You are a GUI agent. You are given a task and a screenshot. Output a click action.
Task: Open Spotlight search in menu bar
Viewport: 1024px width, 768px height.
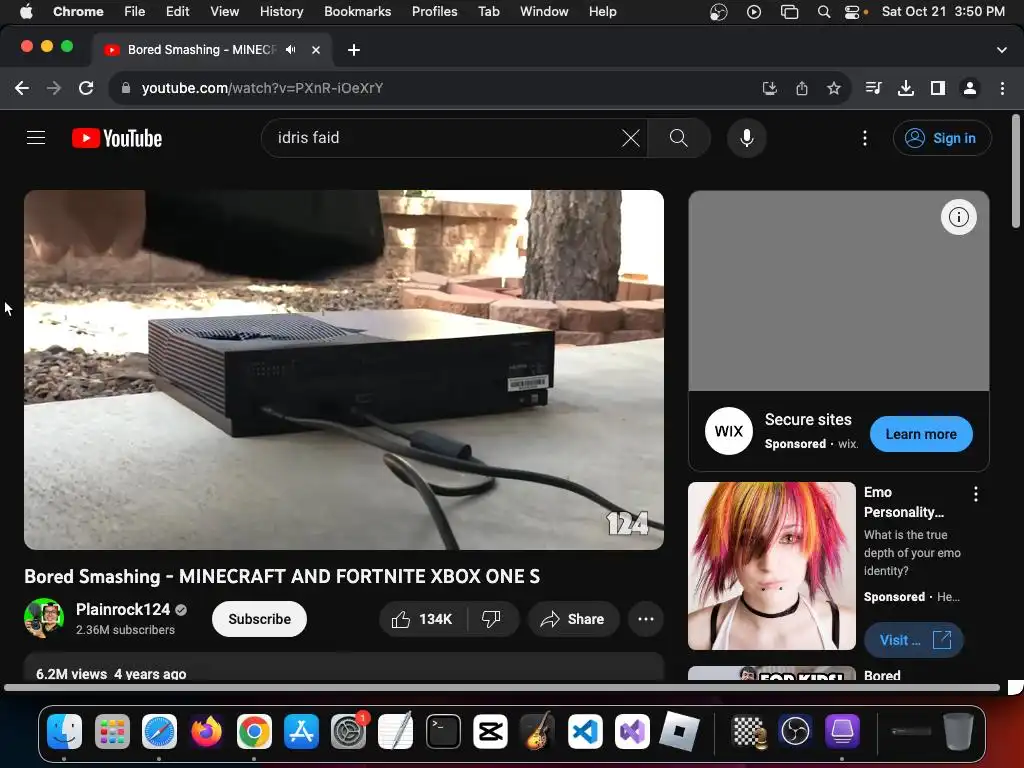click(824, 12)
